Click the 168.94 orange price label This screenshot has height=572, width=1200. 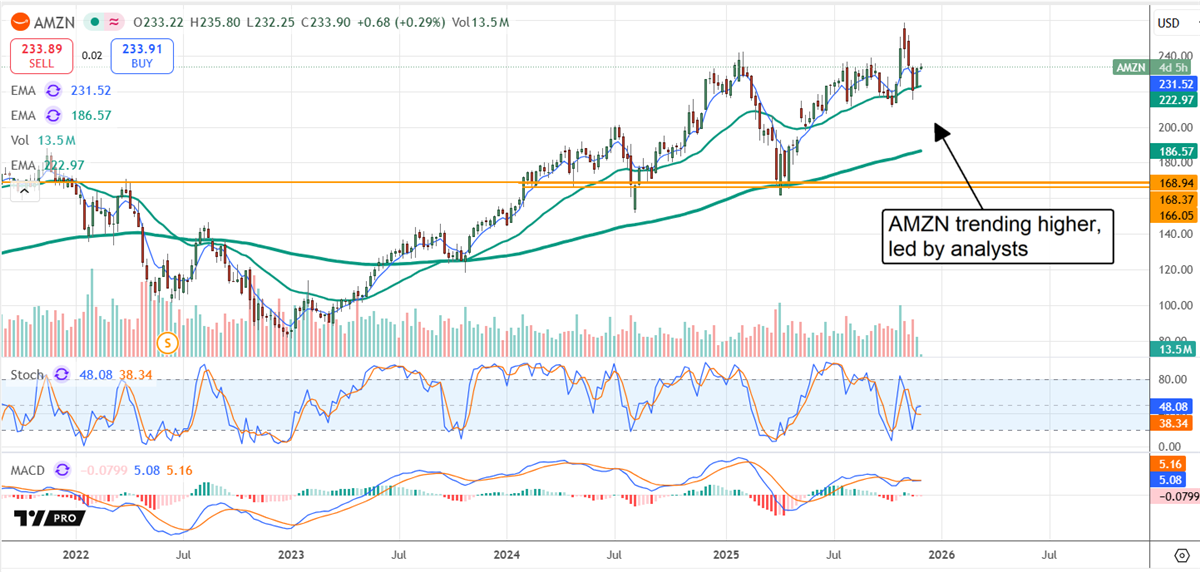[x=1174, y=184]
